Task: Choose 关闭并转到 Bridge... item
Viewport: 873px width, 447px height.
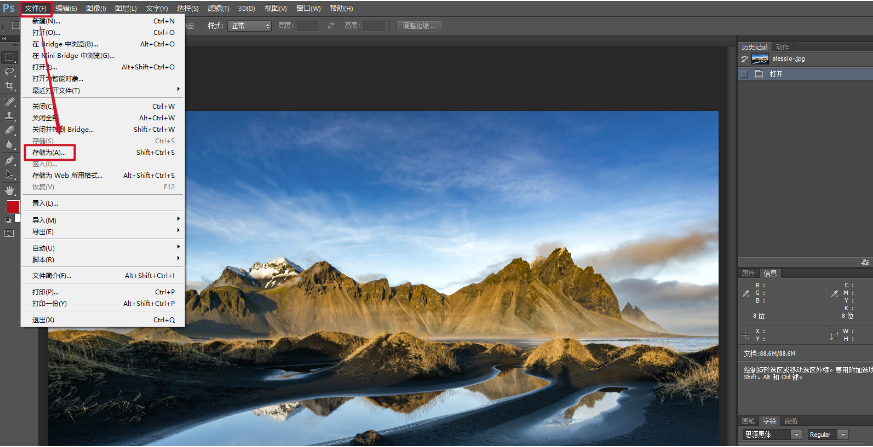Action: 103,129
